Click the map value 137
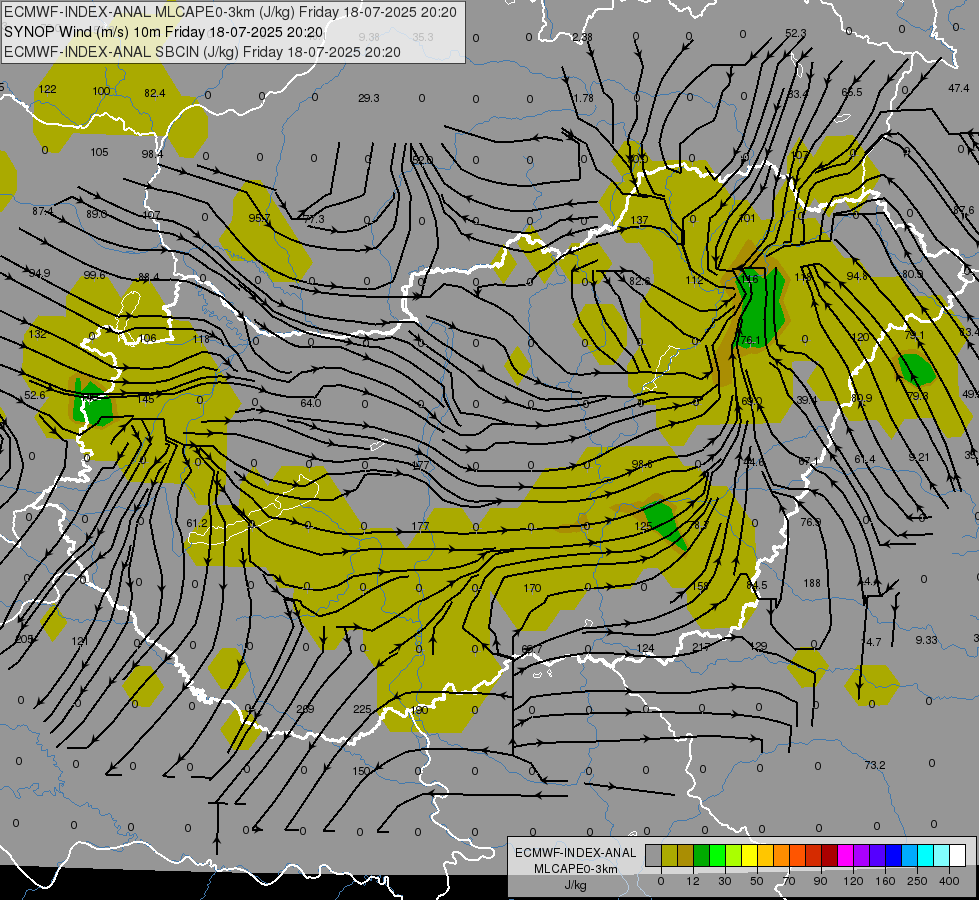The width and height of the screenshot is (979, 900). [639, 220]
